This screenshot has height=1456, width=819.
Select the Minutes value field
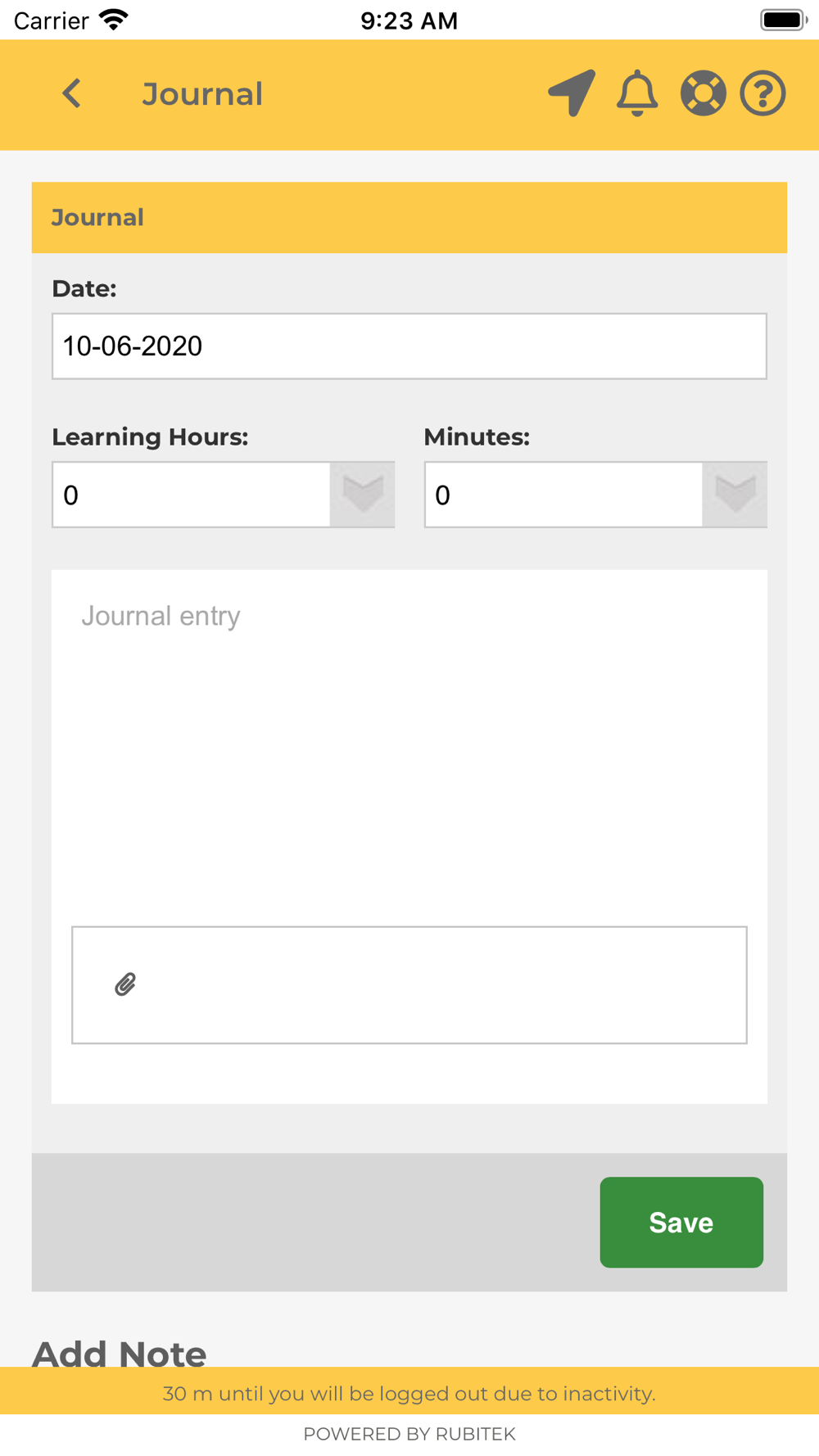(x=563, y=495)
